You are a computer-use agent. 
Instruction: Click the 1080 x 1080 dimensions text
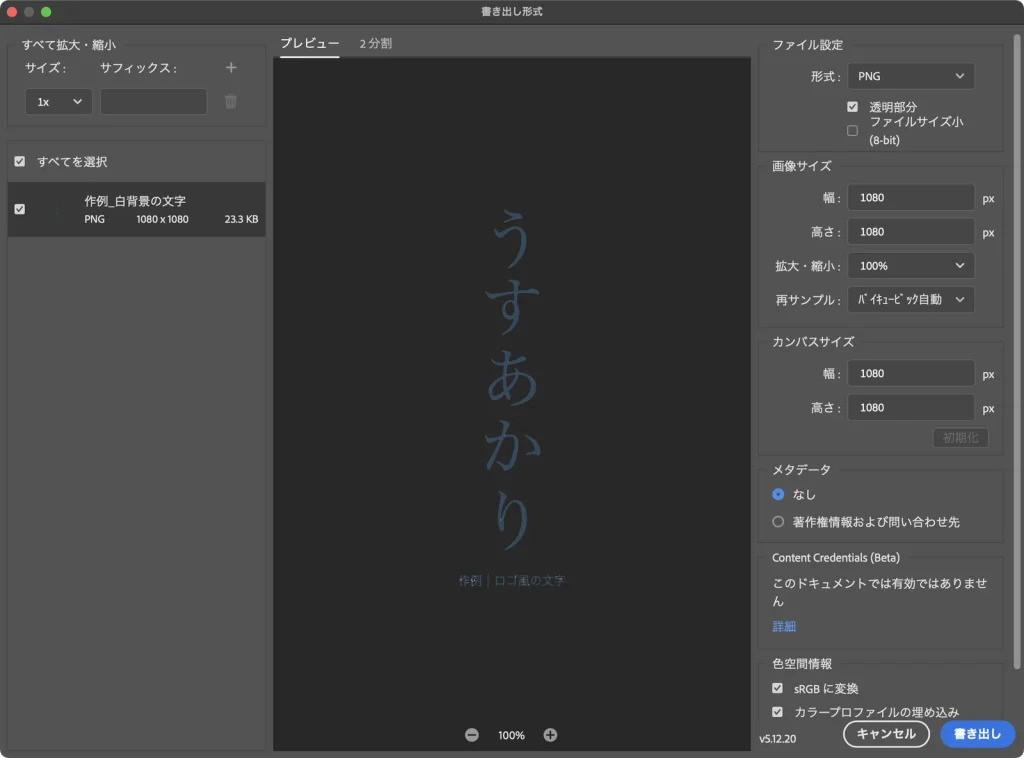tap(162, 219)
